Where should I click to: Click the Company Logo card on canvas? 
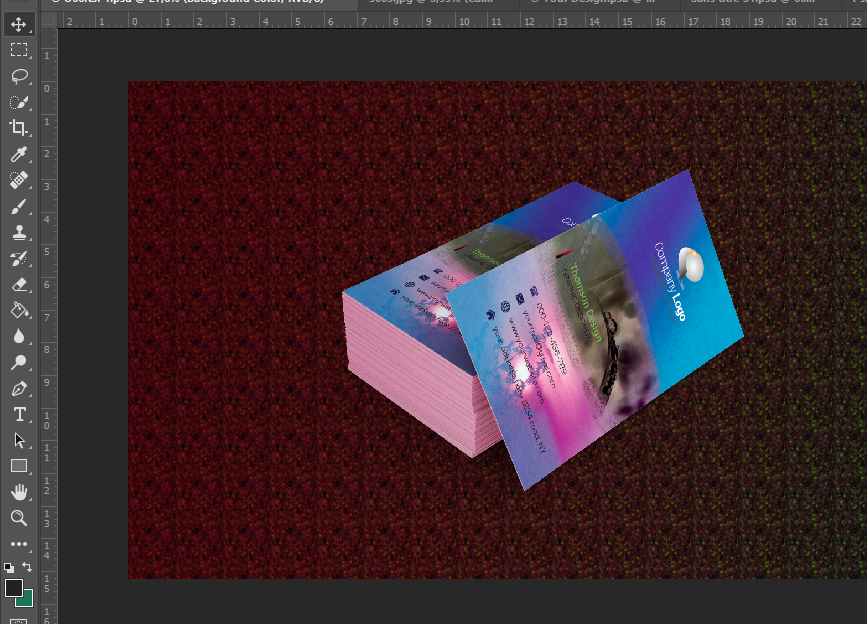pos(596,331)
